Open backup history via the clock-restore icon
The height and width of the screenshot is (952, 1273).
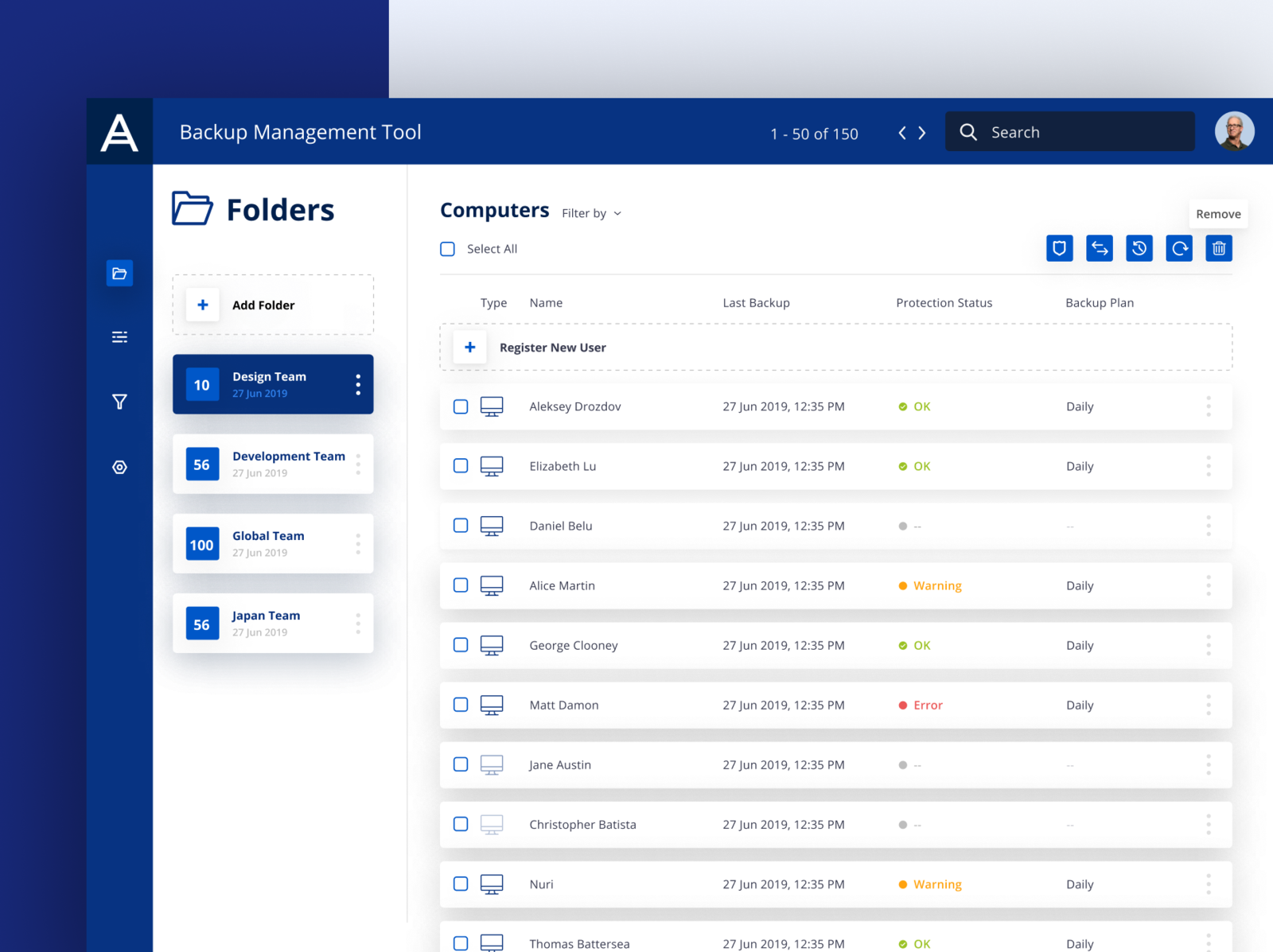(x=1139, y=248)
